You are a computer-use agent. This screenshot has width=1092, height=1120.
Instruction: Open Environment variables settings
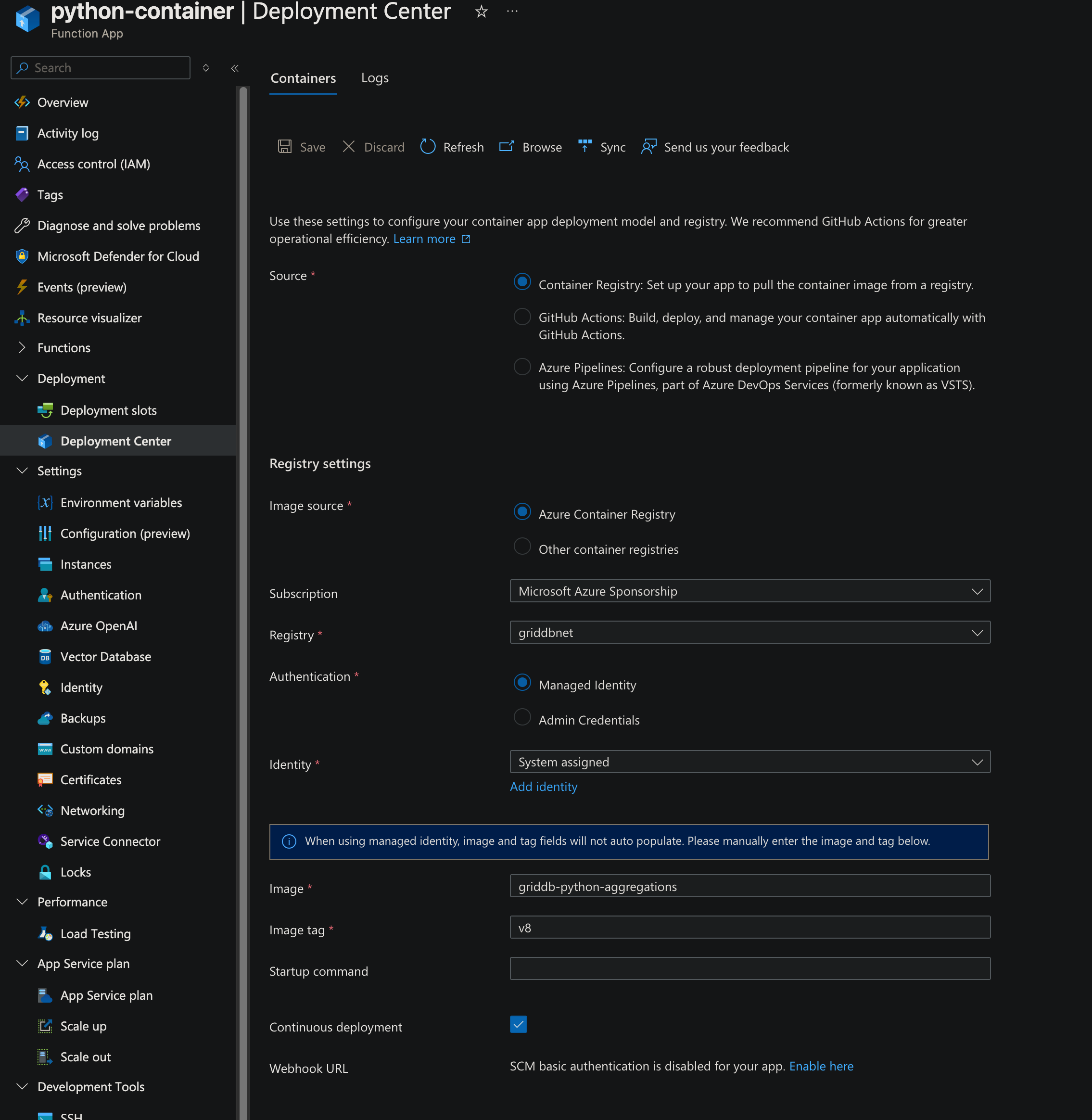(x=121, y=502)
